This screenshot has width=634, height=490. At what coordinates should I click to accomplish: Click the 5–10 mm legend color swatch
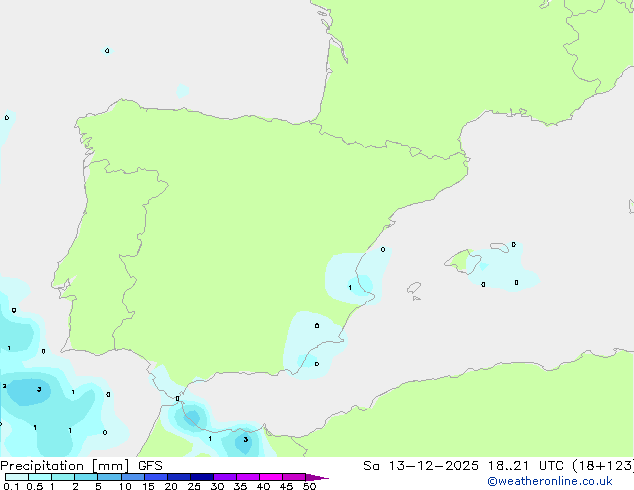[x=110, y=477]
